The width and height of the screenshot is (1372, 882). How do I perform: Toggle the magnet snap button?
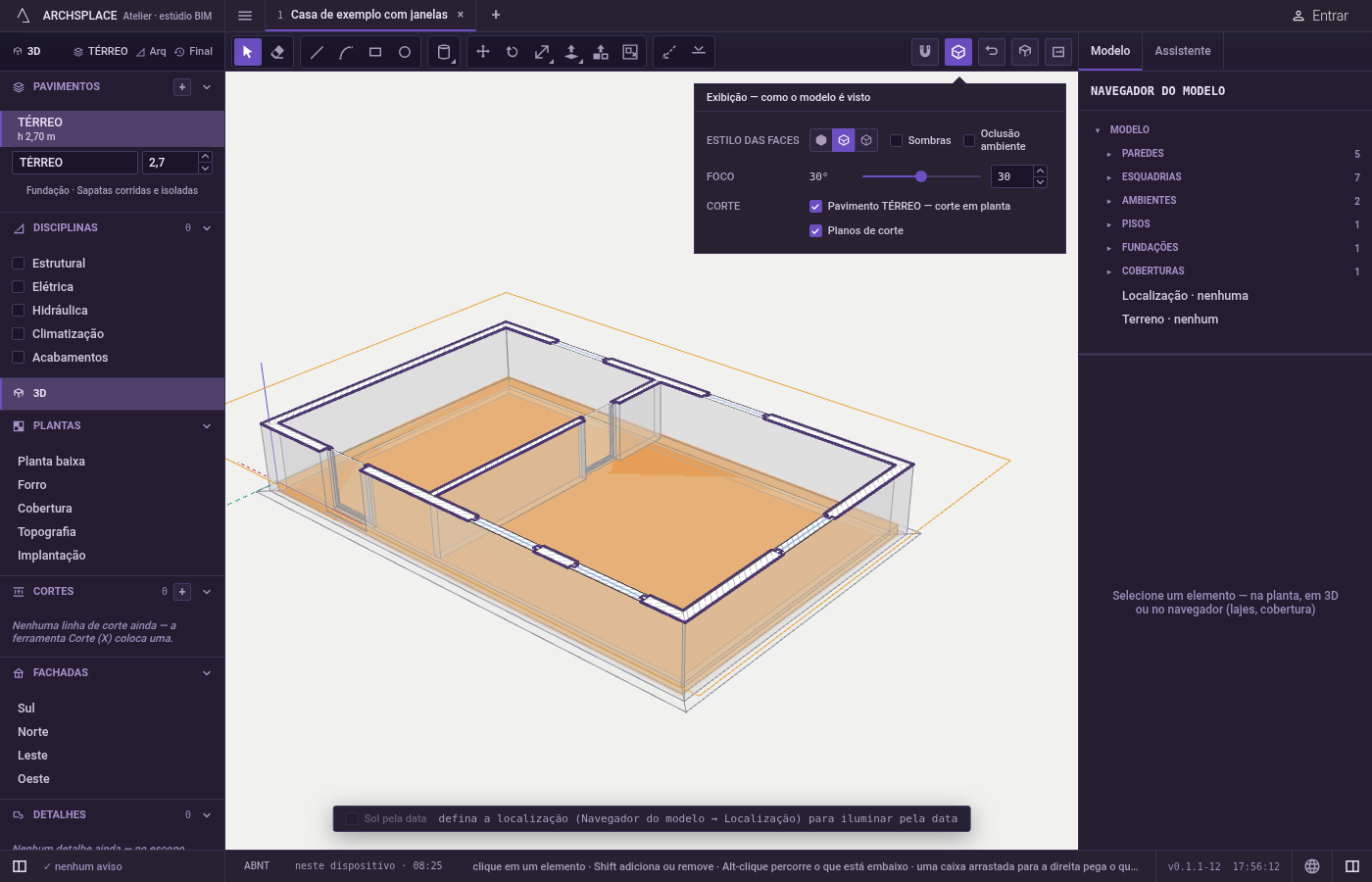925,52
